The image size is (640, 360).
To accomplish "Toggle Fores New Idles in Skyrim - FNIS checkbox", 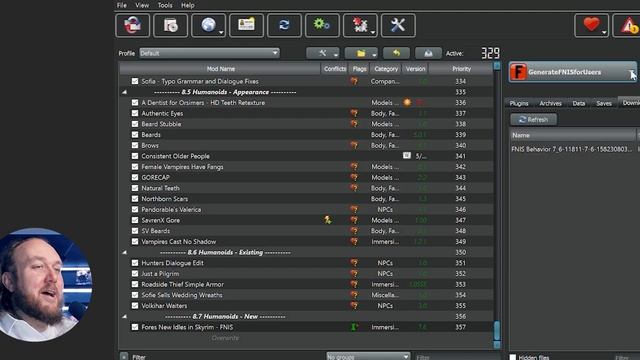I will pyautogui.click(x=135, y=327).
